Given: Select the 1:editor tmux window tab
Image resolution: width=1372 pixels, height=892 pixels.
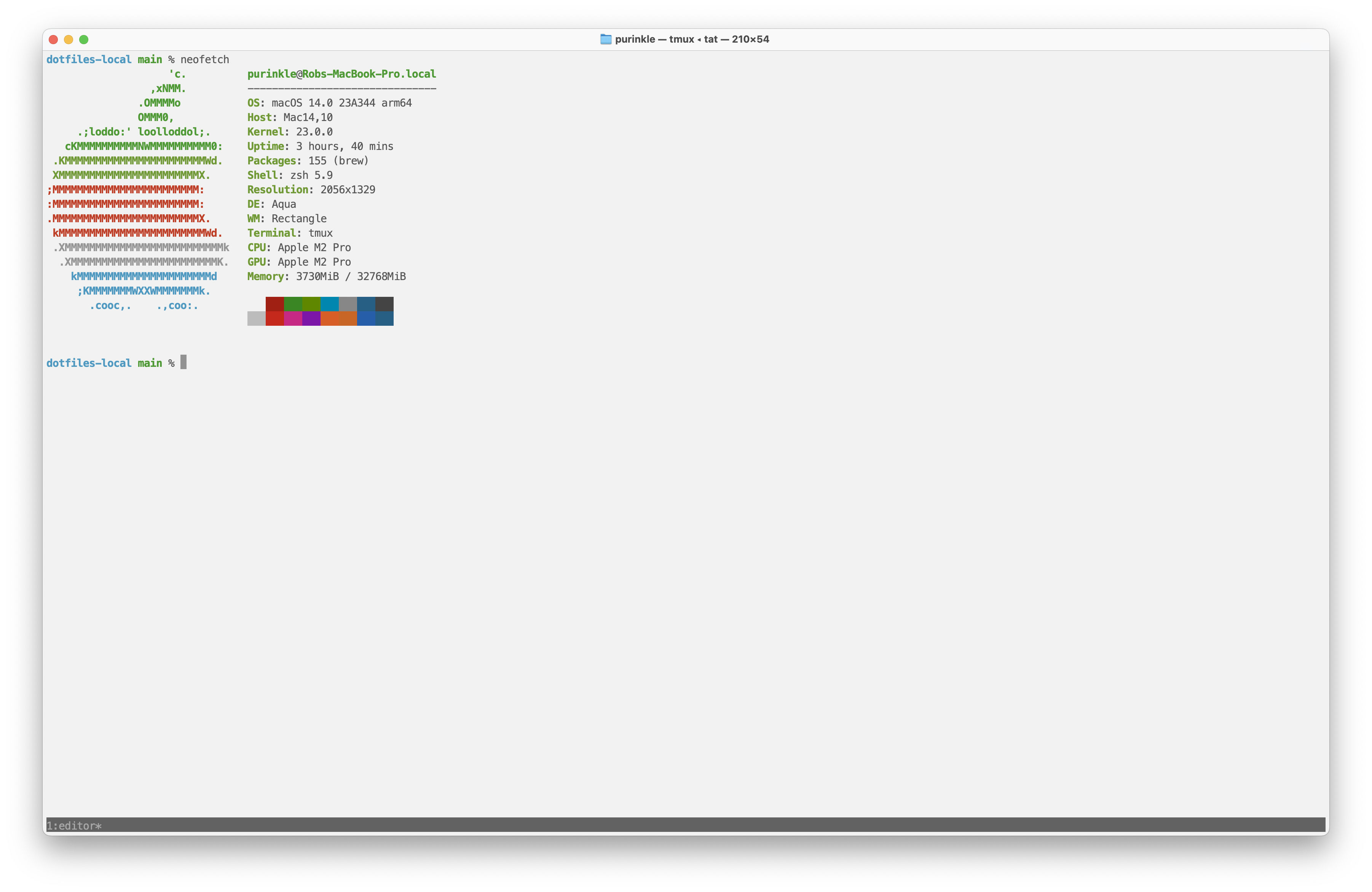Looking at the screenshot, I should coord(74,825).
